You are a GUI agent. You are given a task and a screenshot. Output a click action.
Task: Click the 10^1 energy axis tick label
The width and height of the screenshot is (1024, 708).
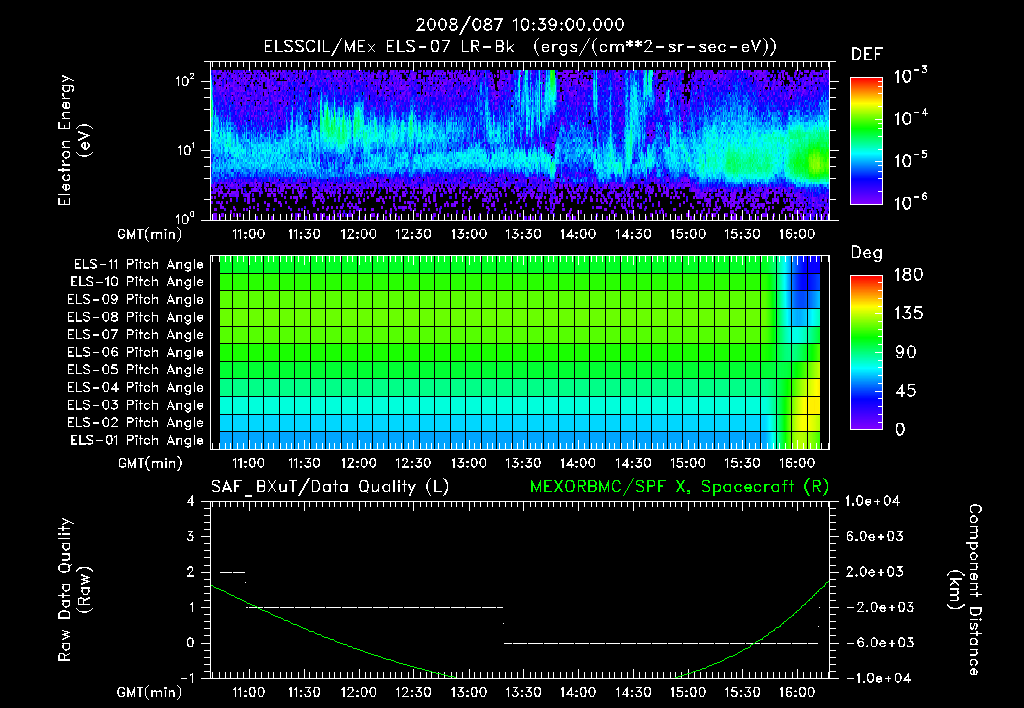tap(185, 150)
